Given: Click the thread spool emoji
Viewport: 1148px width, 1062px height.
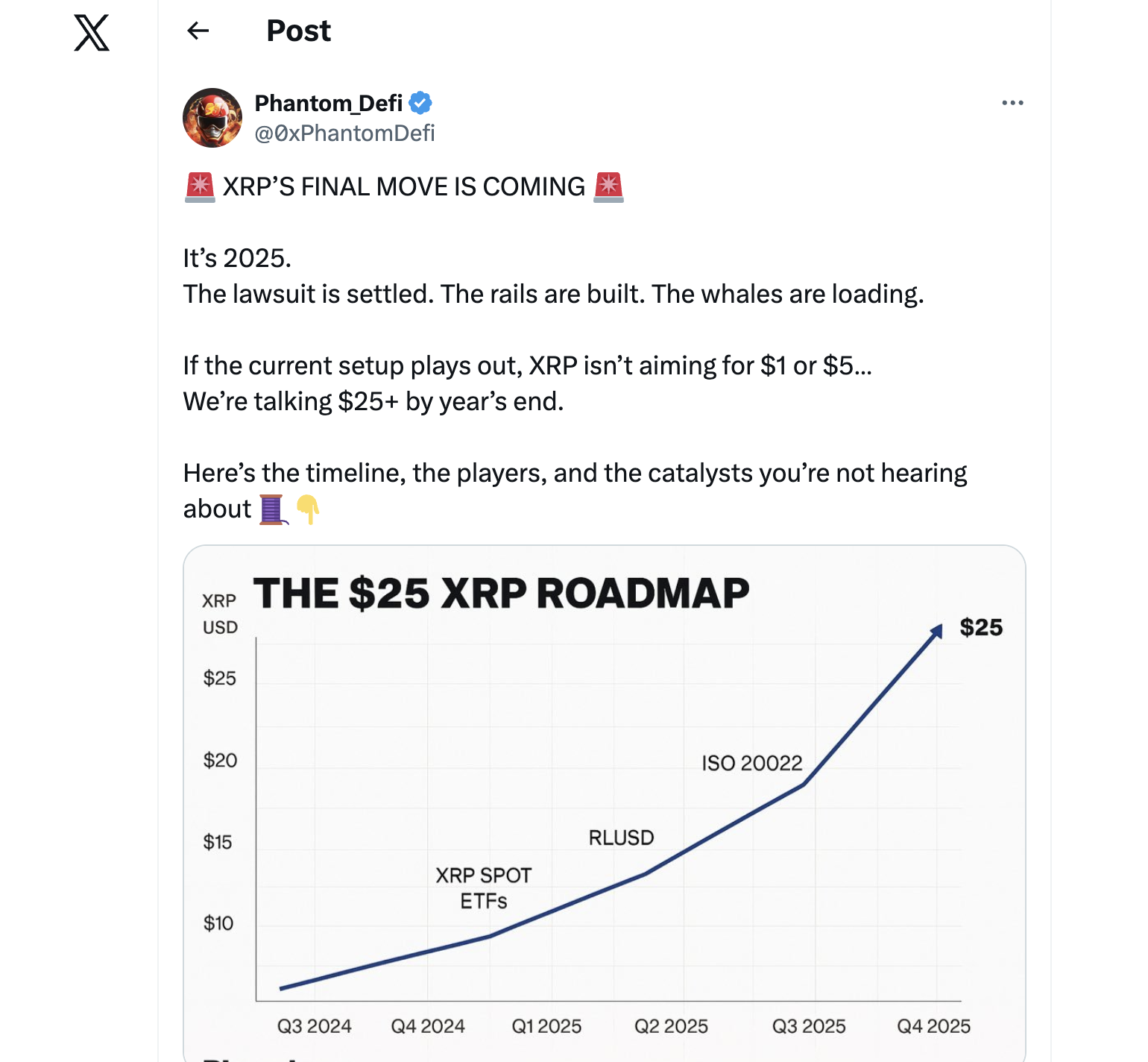Looking at the screenshot, I should [x=273, y=509].
